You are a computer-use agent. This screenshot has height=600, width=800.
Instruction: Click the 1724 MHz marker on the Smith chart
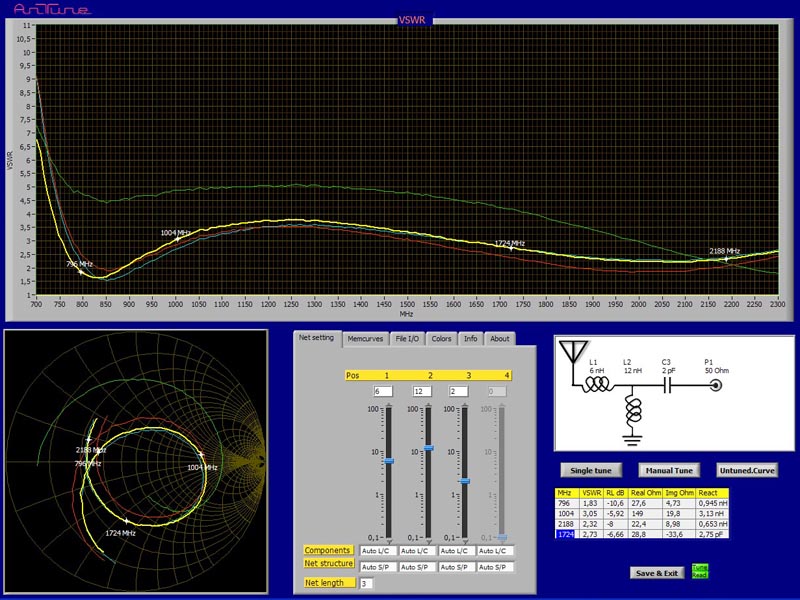[127, 521]
